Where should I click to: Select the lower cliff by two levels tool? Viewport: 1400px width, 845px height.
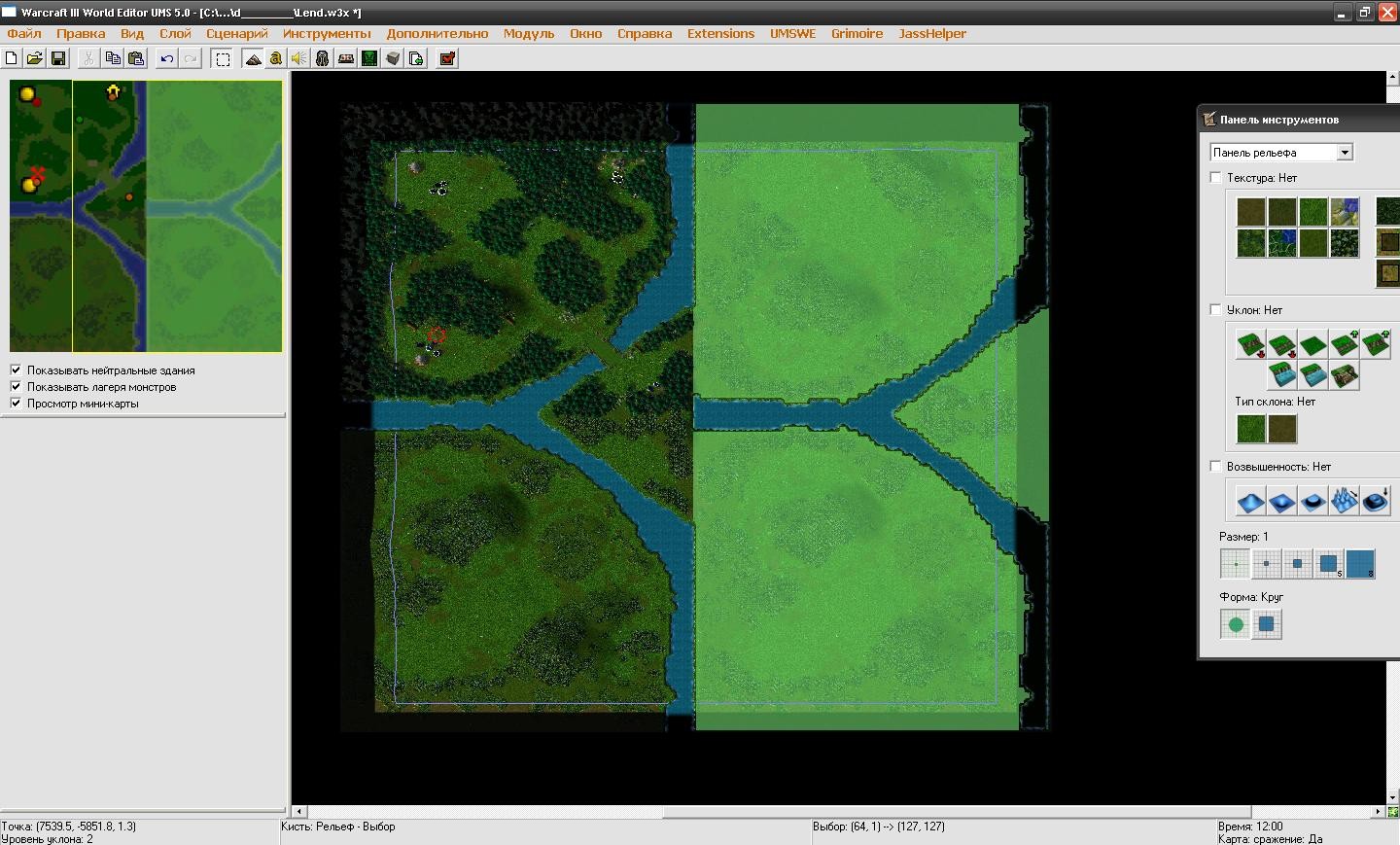[1251, 344]
